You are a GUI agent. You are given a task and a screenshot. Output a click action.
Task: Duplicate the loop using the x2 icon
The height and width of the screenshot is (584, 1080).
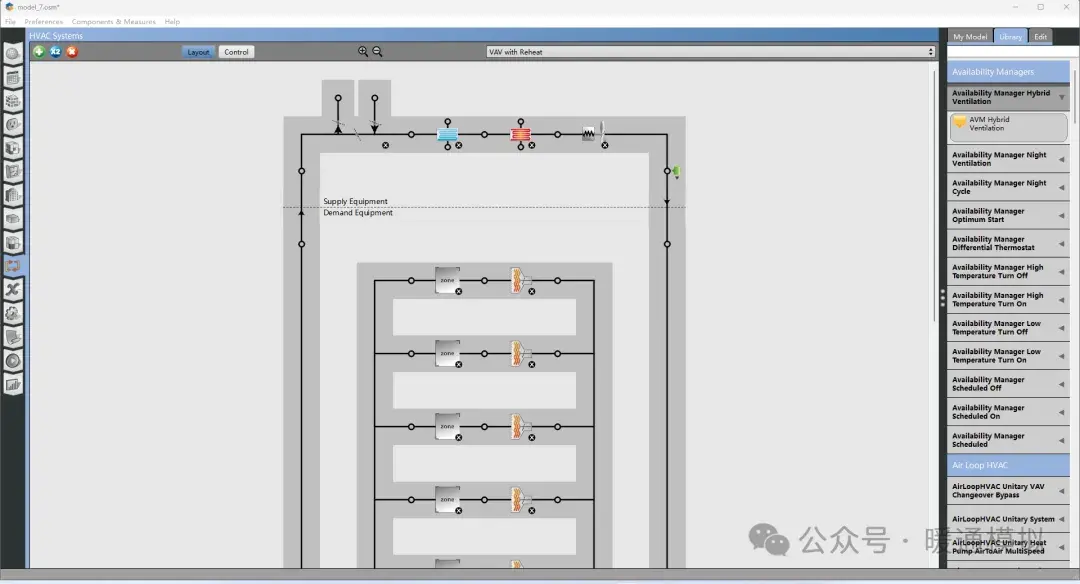coord(55,51)
